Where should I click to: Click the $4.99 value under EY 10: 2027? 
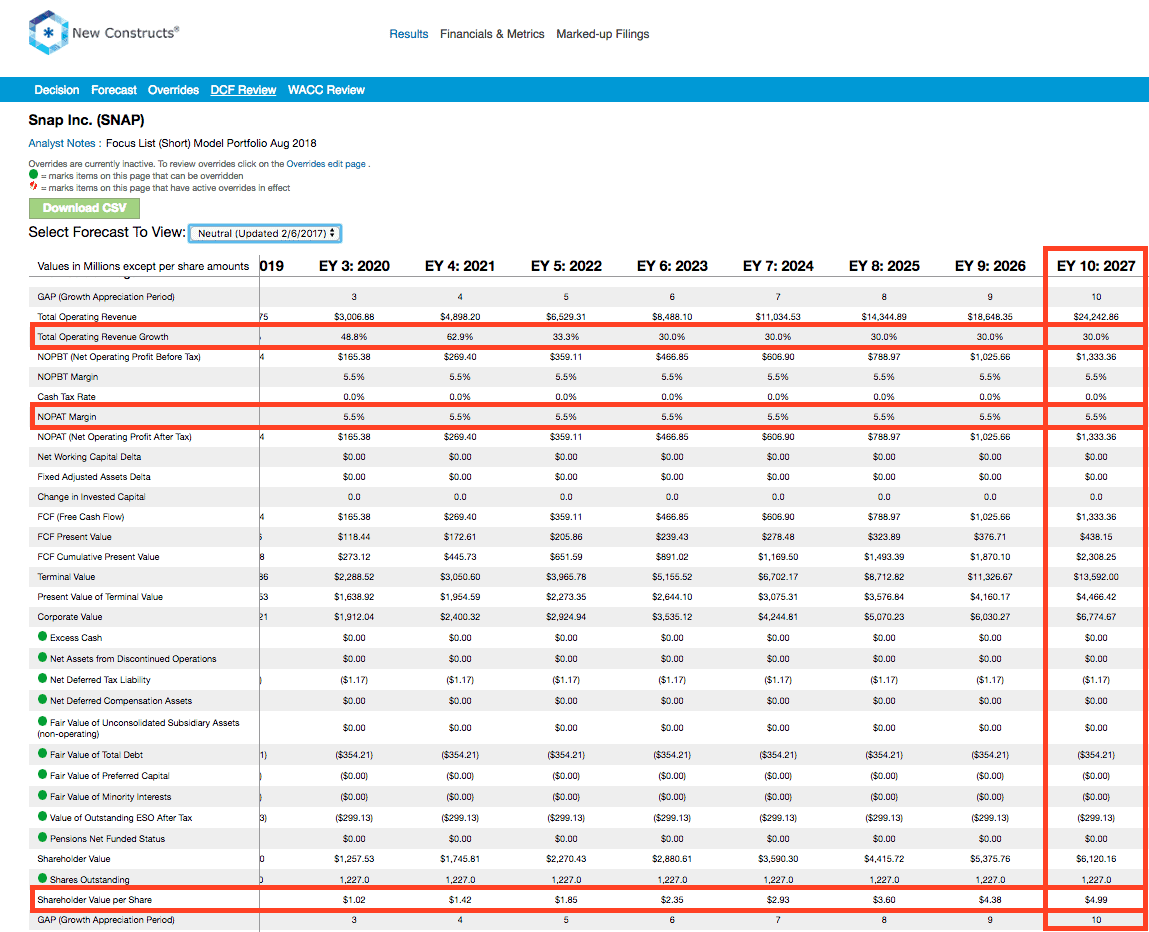click(x=1096, y=900)
